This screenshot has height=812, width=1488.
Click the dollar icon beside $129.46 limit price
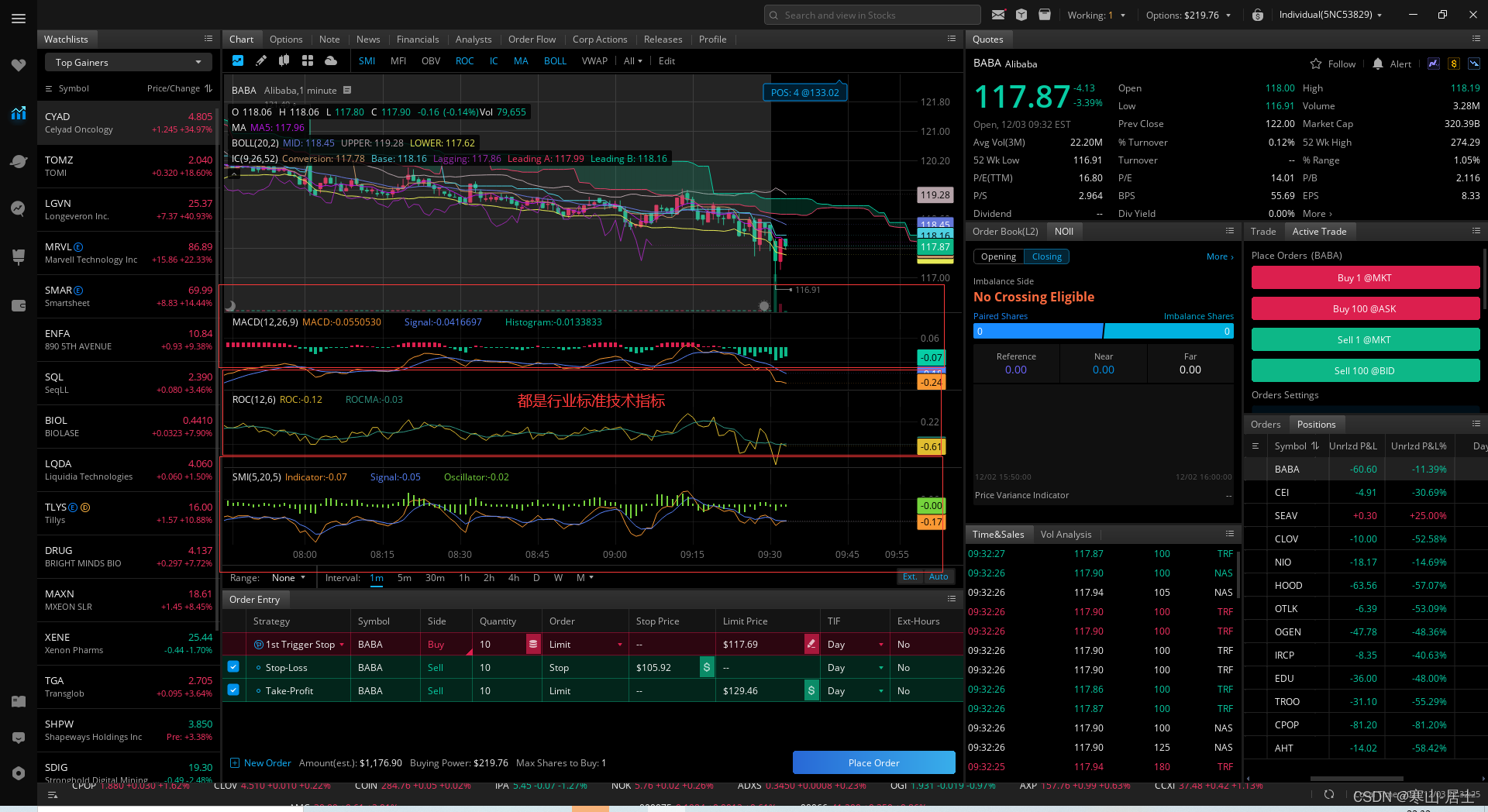coord(811,690)
